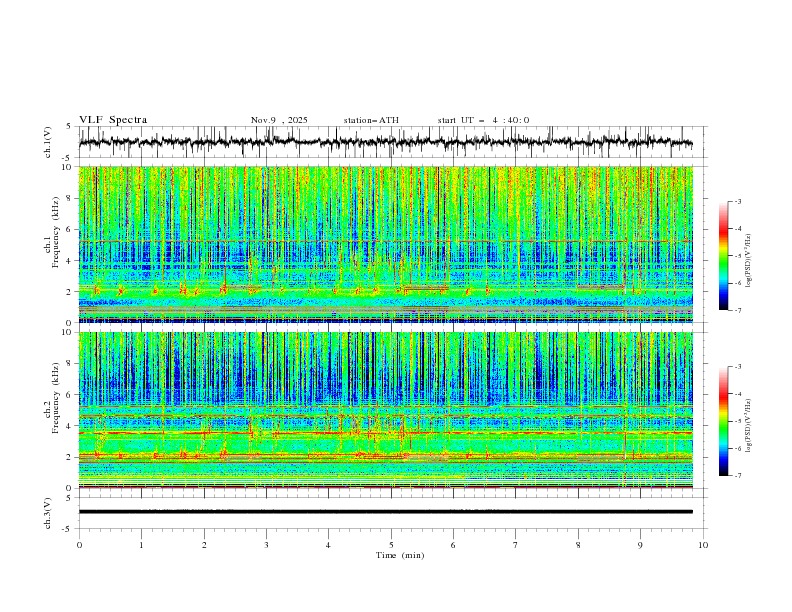792x612 pixels.
Task: Click the ch.2 colorbar 'log(PSD)(V²/Hz)' label
Action: (749, 425)
